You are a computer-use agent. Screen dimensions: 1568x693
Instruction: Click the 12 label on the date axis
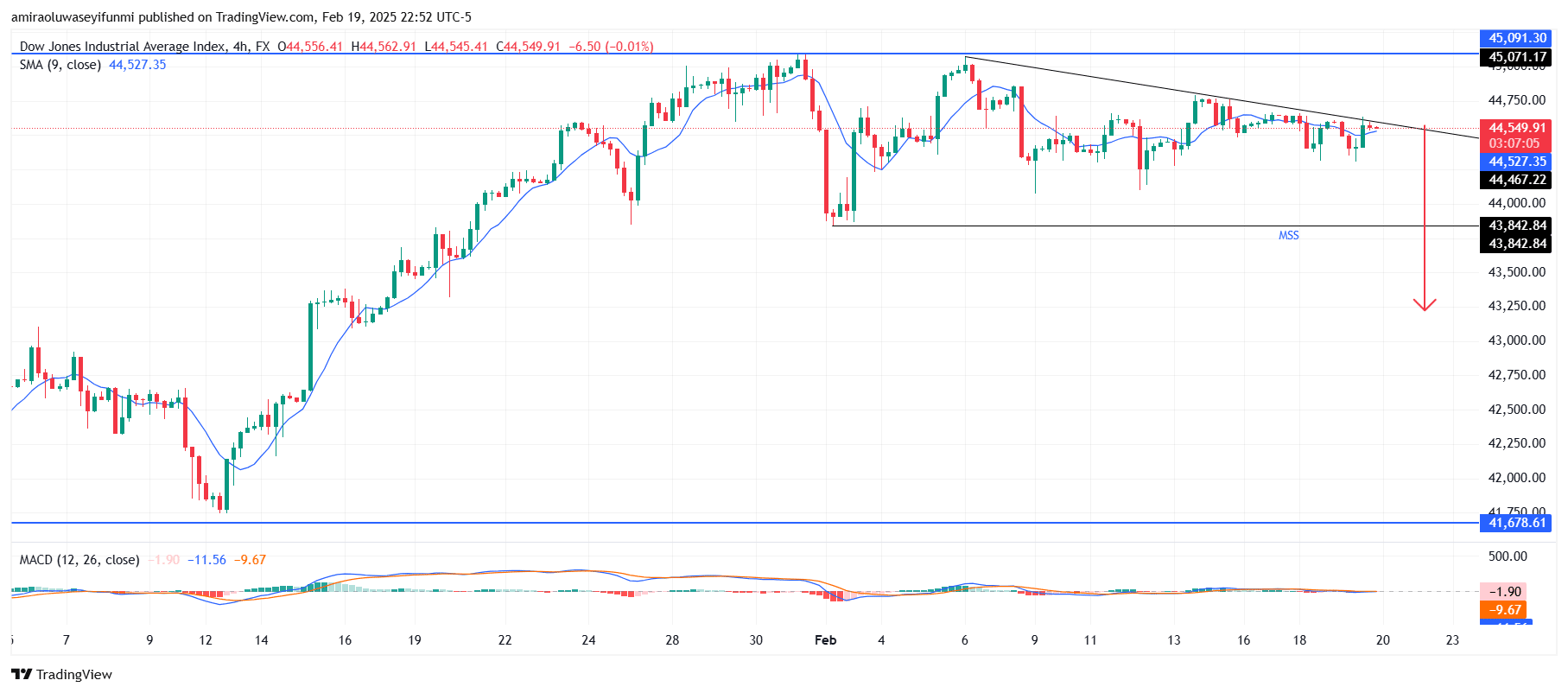[206, 640]
